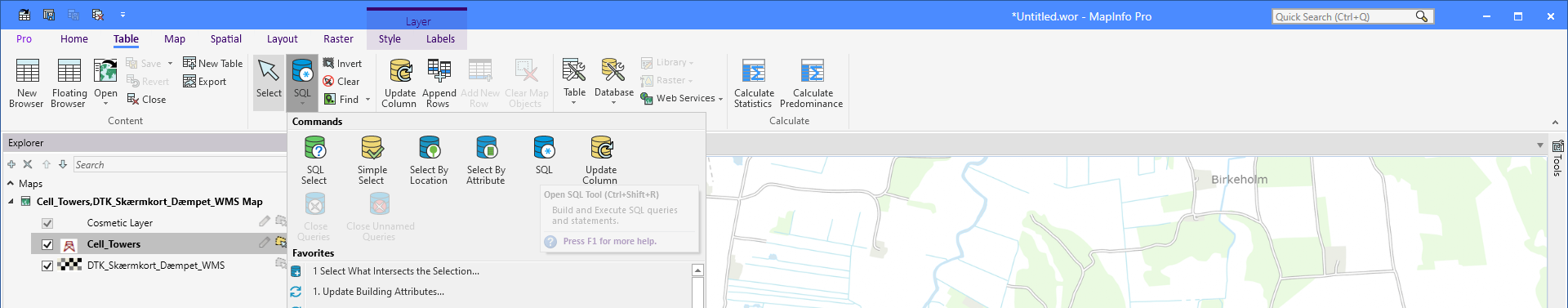Open the Find dropdown arrow
Image resolution: width=1568 pixels, height=308 pixels.
pyautogui.click(x=367, y=100)
